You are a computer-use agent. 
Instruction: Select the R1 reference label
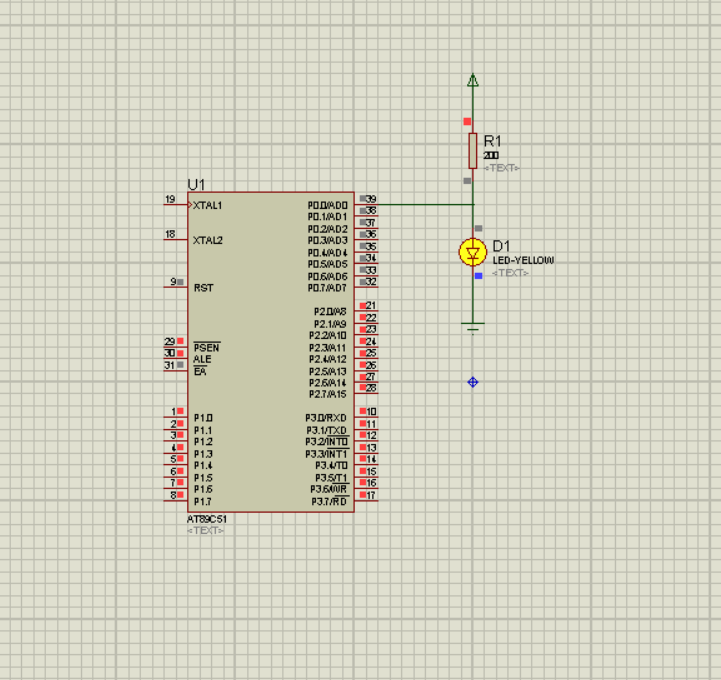(492, 141)
